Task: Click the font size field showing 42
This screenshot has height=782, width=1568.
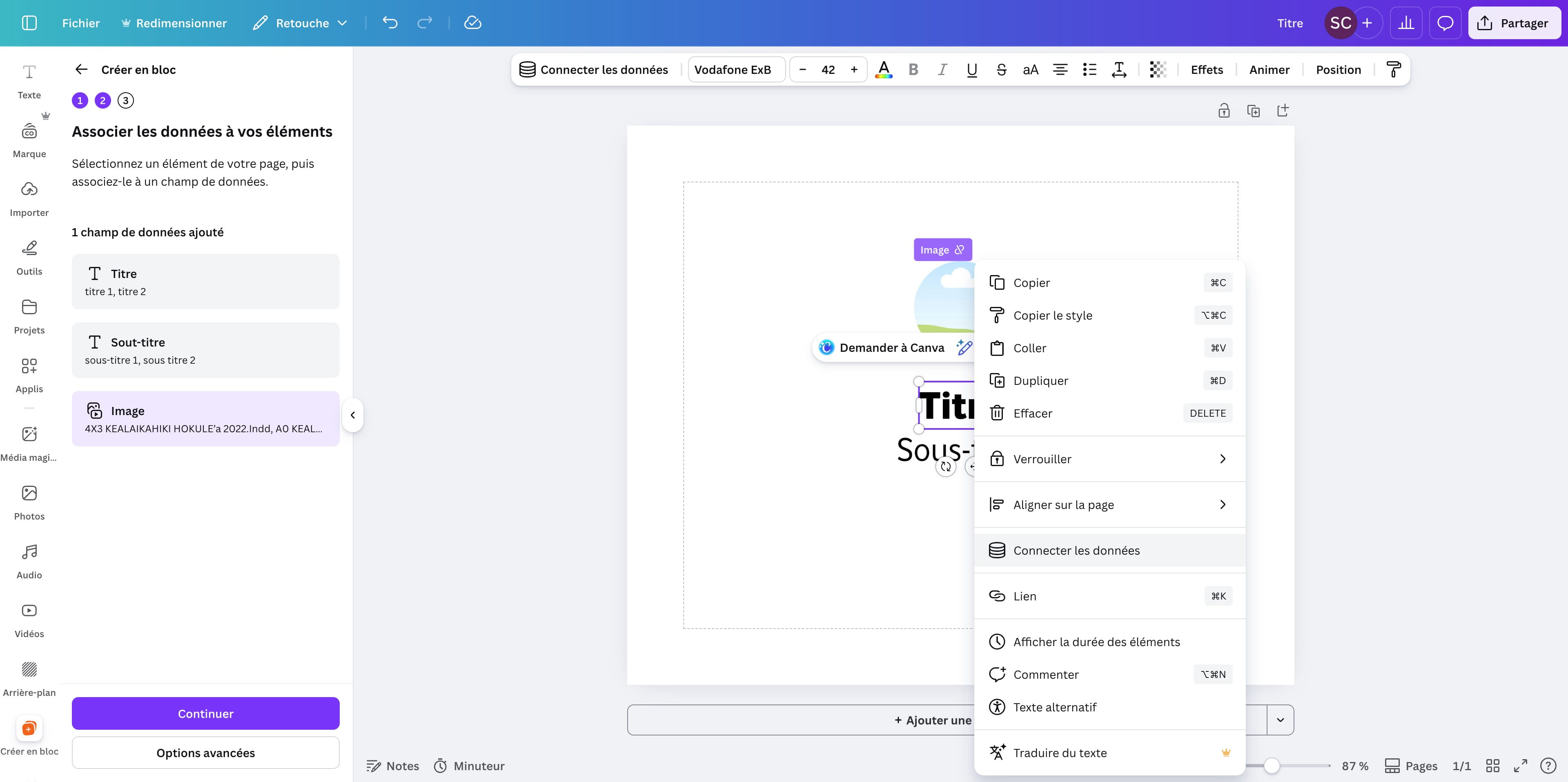Action: tap(828, 69)
